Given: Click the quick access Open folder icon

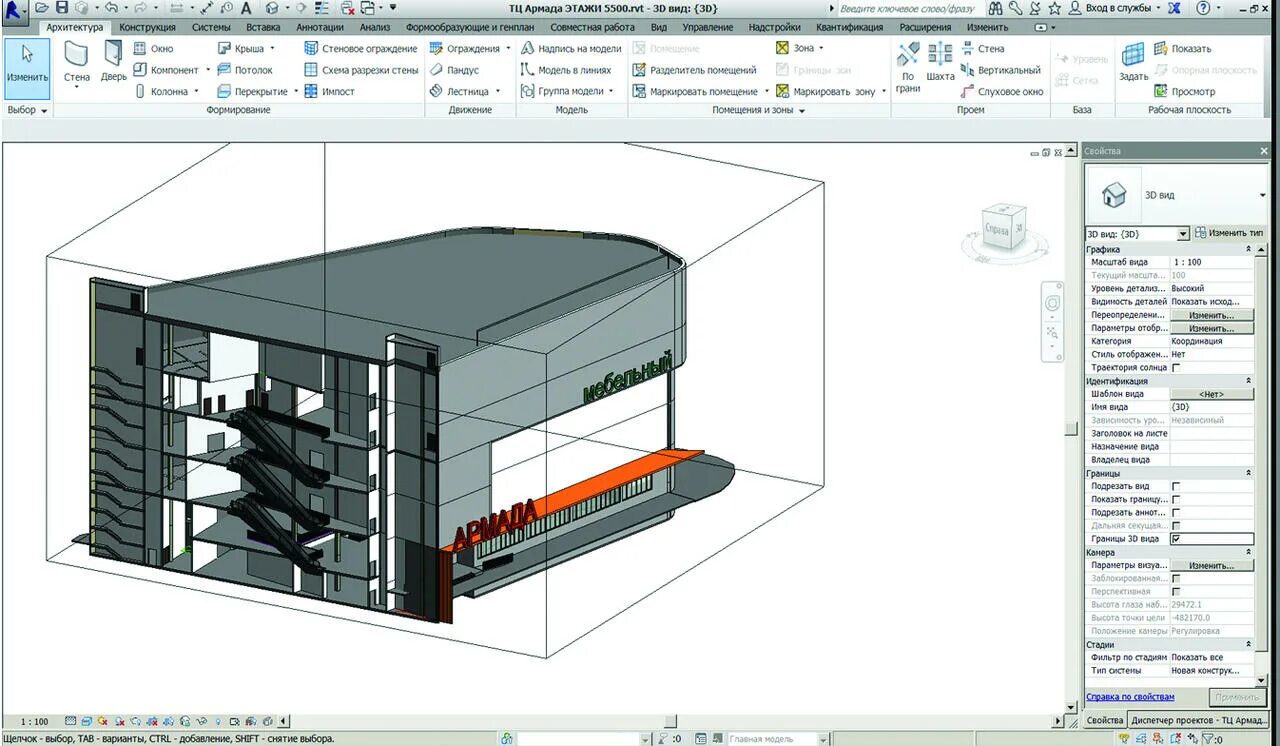Looking at the screenshot, I should tap(42, 7).
